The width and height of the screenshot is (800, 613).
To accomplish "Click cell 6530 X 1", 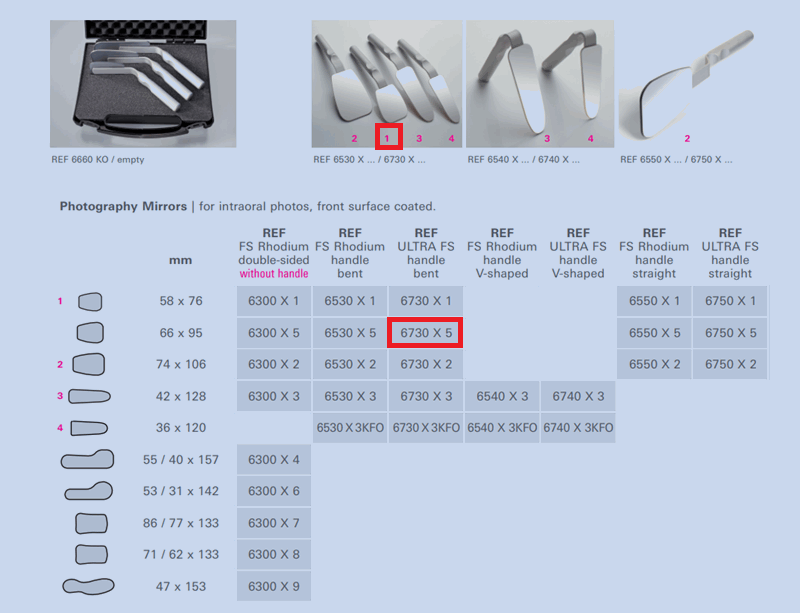I will point(350,301).
